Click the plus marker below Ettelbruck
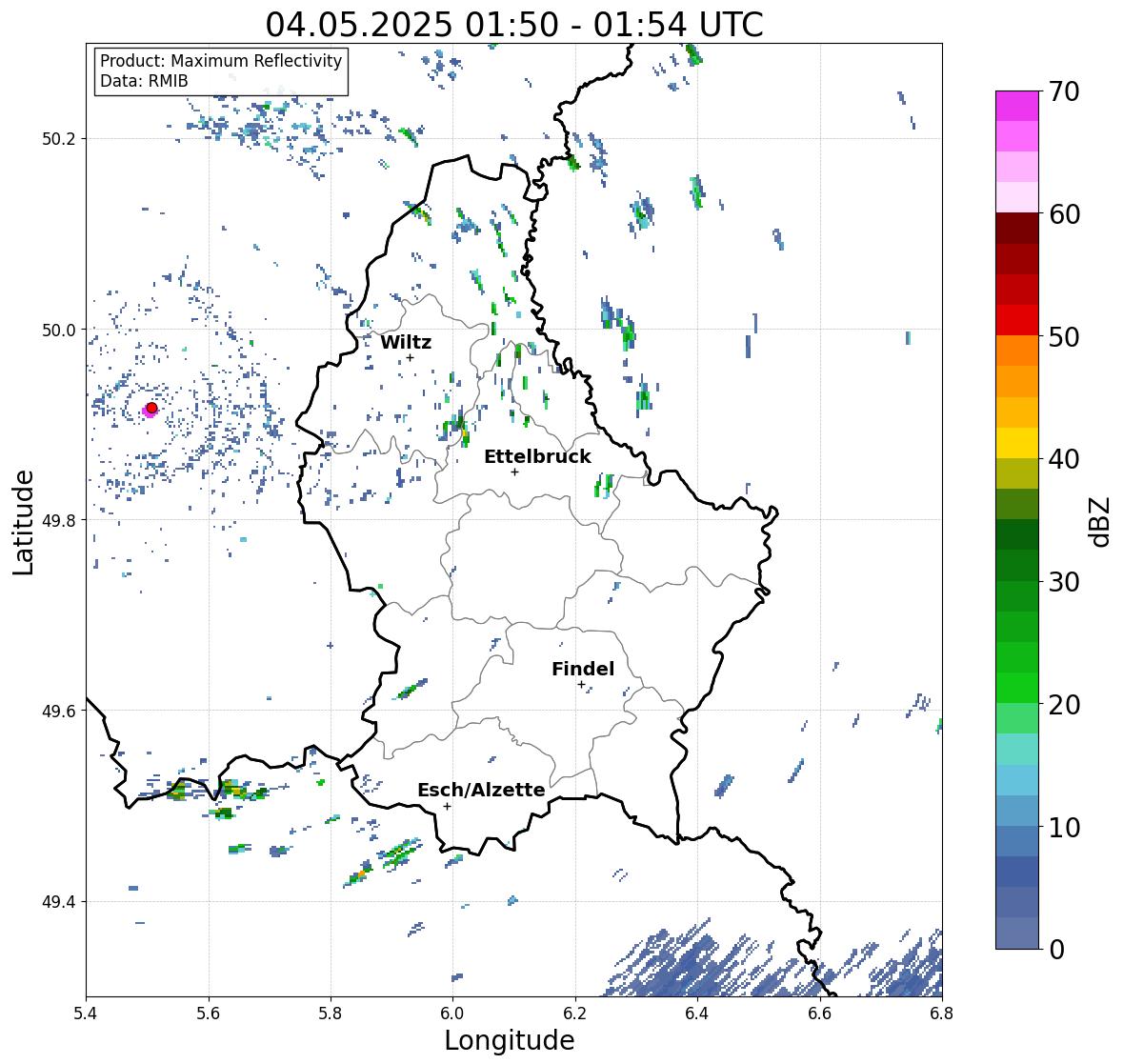The height and width of the screenshot is (1064, 1123). coord(514,472)
